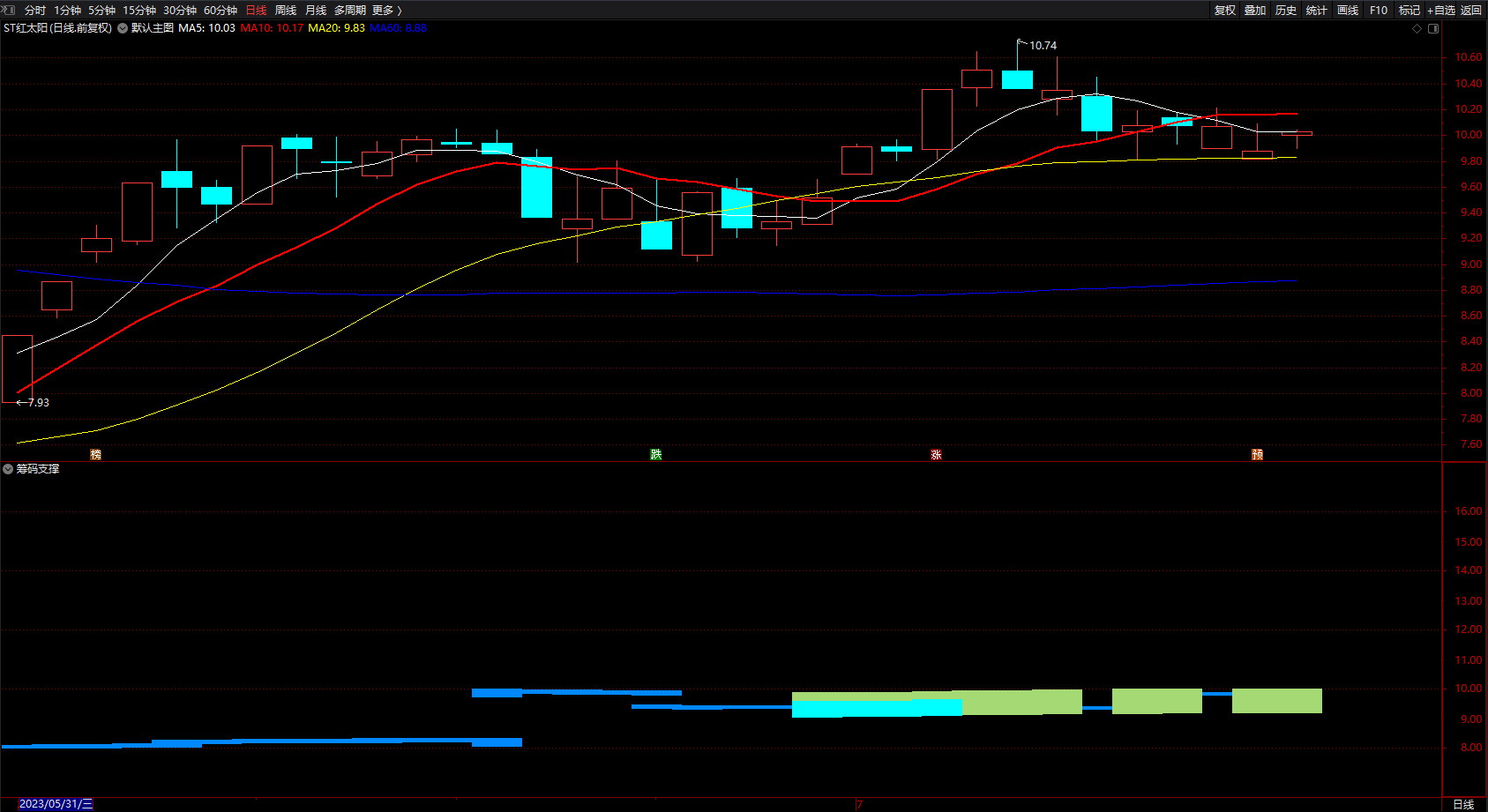Screen dimensions: 1488x812
Task: Click the collapse-sidebar icon at top-left
Action: (x=9, y=10)
